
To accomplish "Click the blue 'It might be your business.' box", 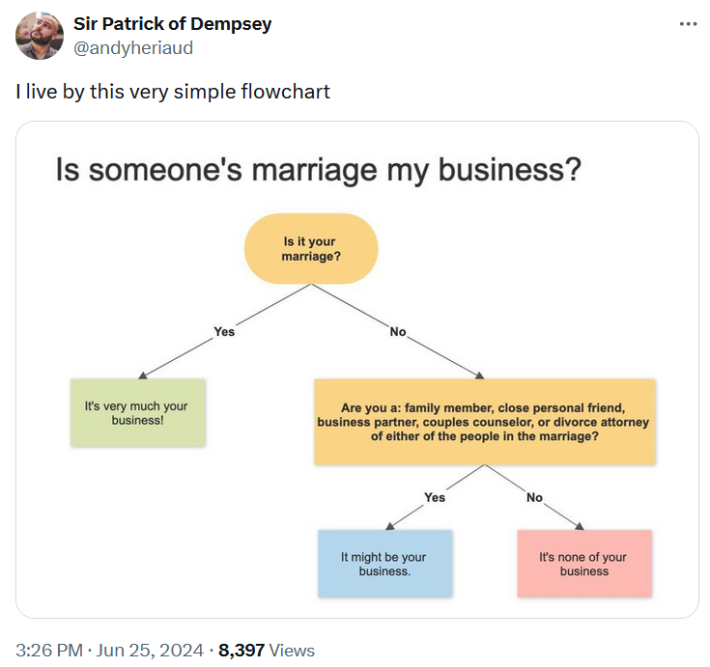I will coord(384,564).
